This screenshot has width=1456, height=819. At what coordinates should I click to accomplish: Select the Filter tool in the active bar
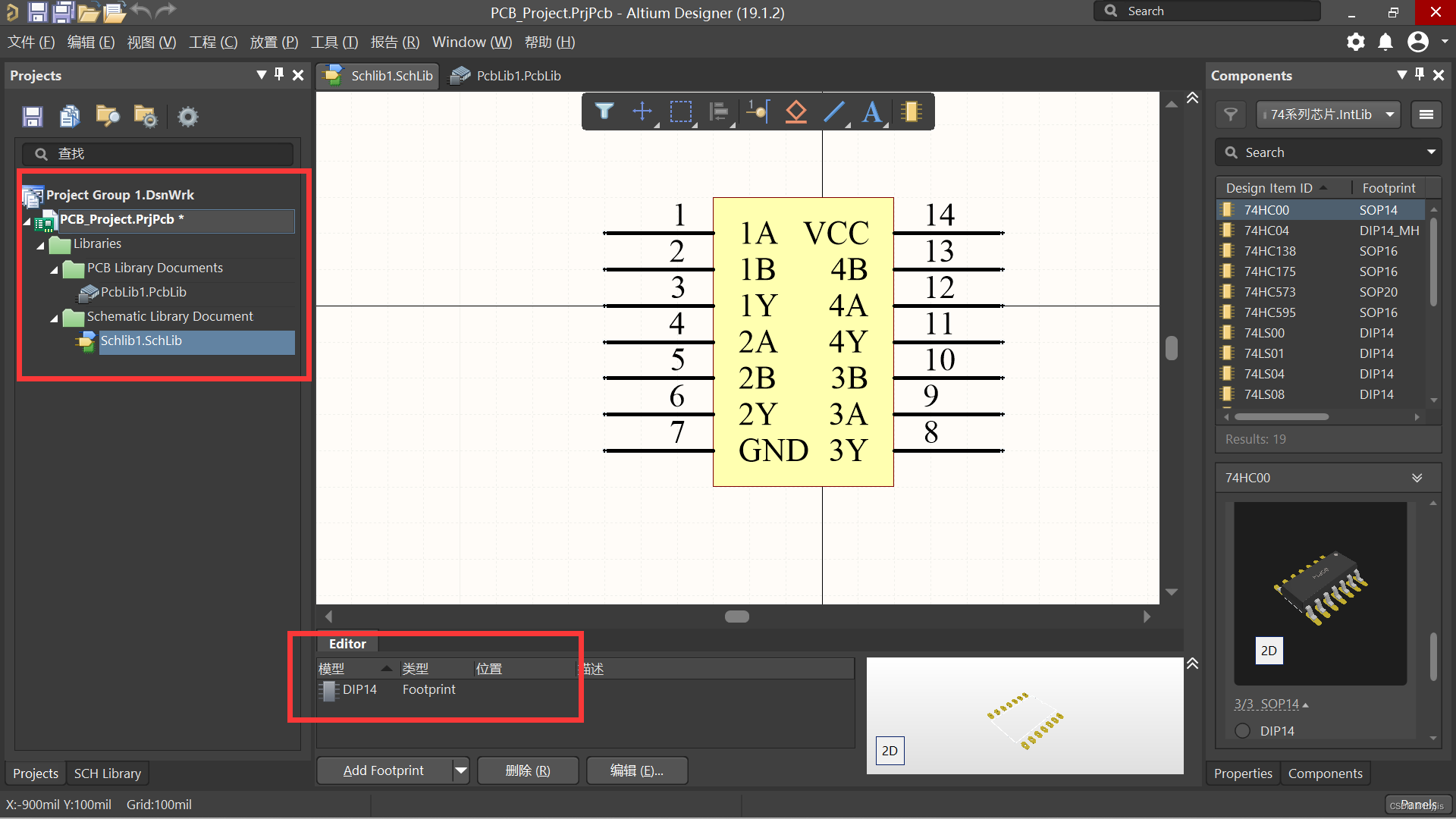click(x=604, y=111)
